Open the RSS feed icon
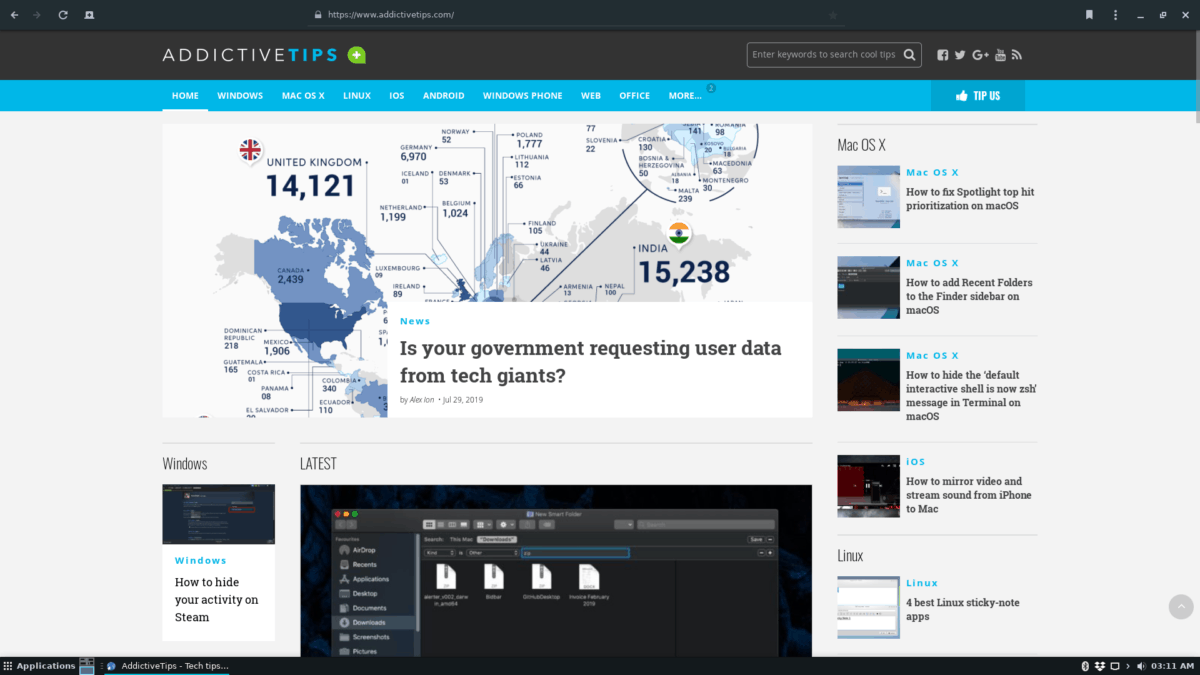The image size is (1200, 675). tap(1016, 55)
